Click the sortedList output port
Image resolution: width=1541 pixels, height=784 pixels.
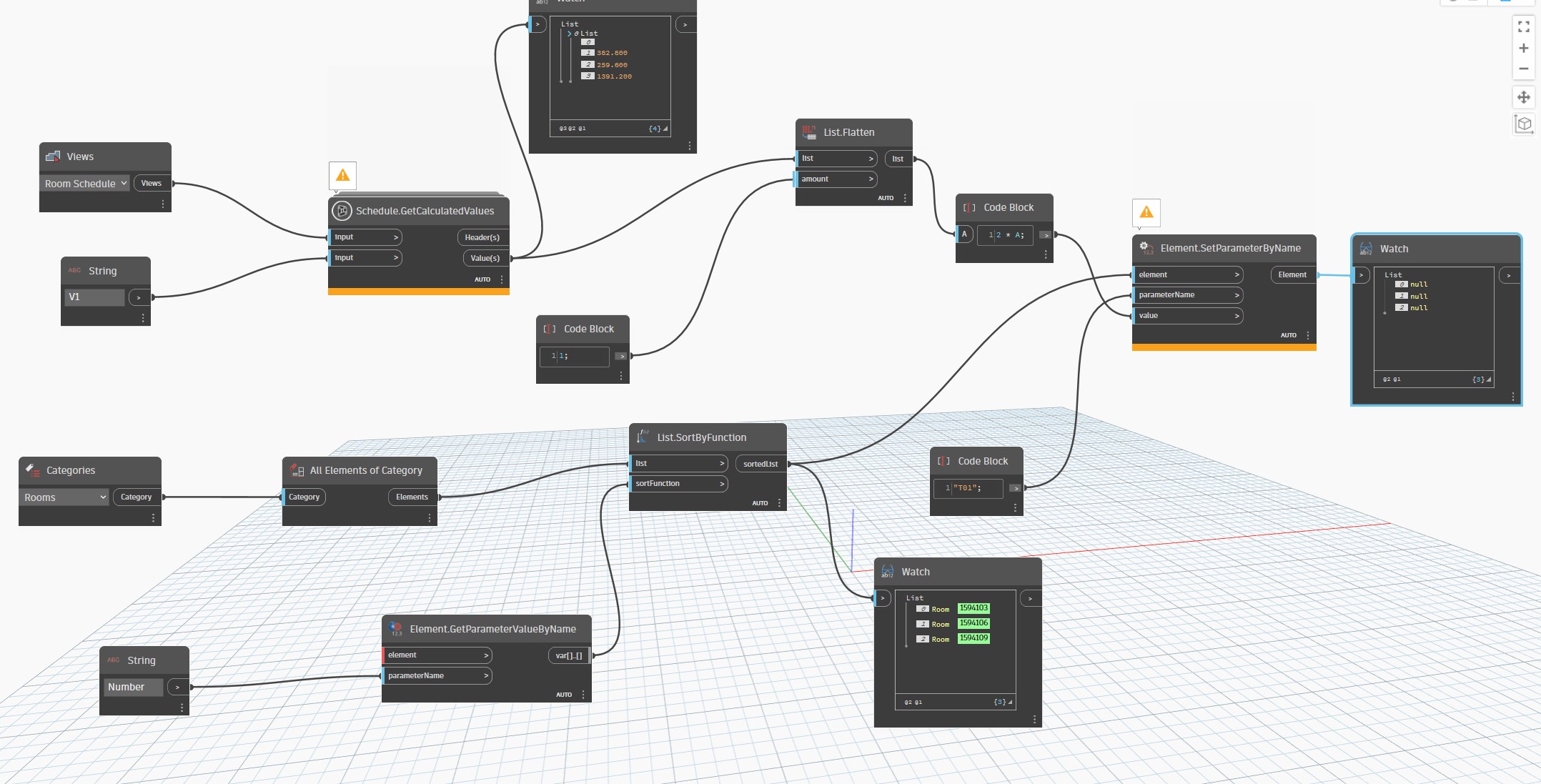click(x=760, y=464)
